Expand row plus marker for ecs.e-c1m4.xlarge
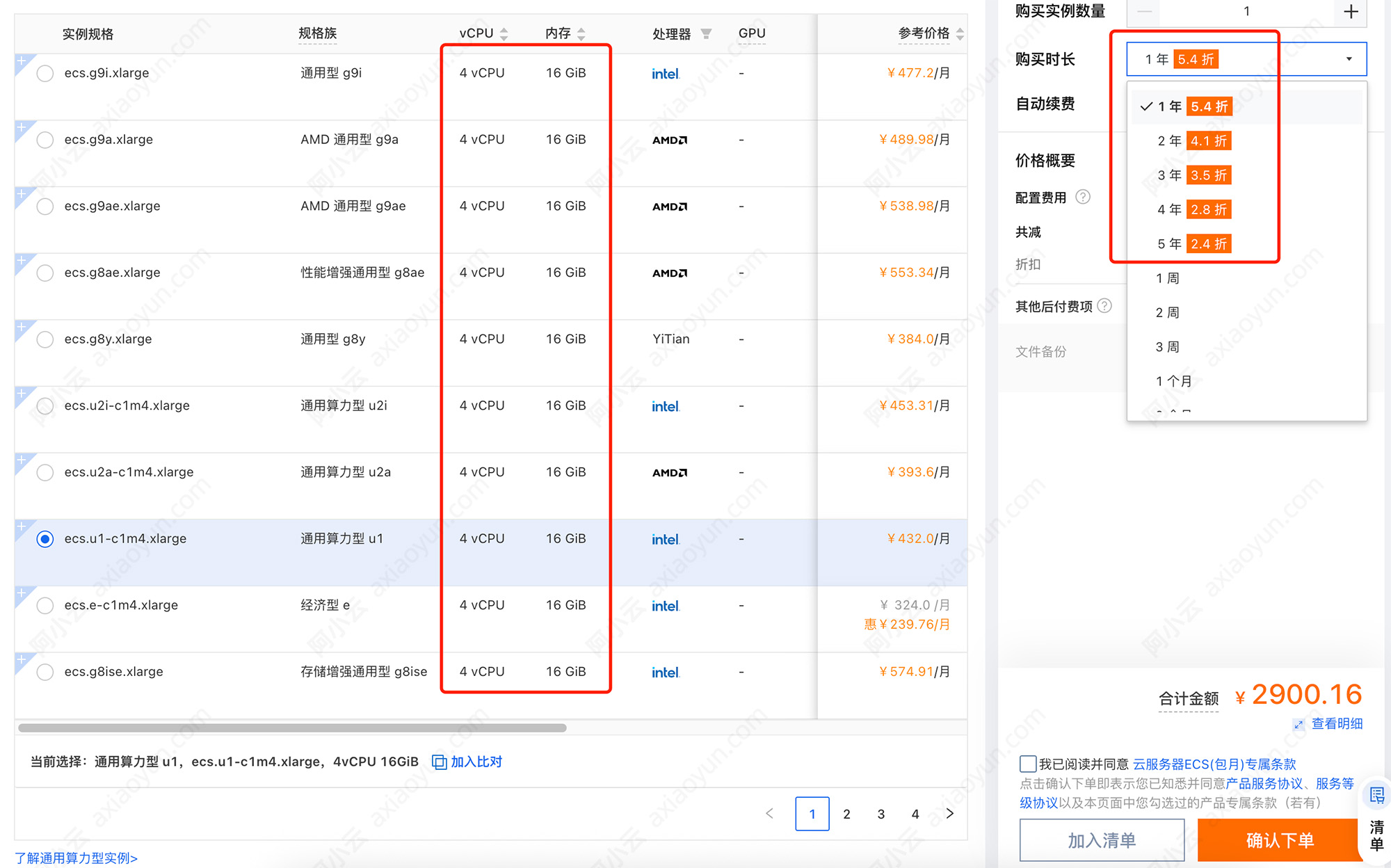Viewport: 1391px width, 868px height. (22, 593)
